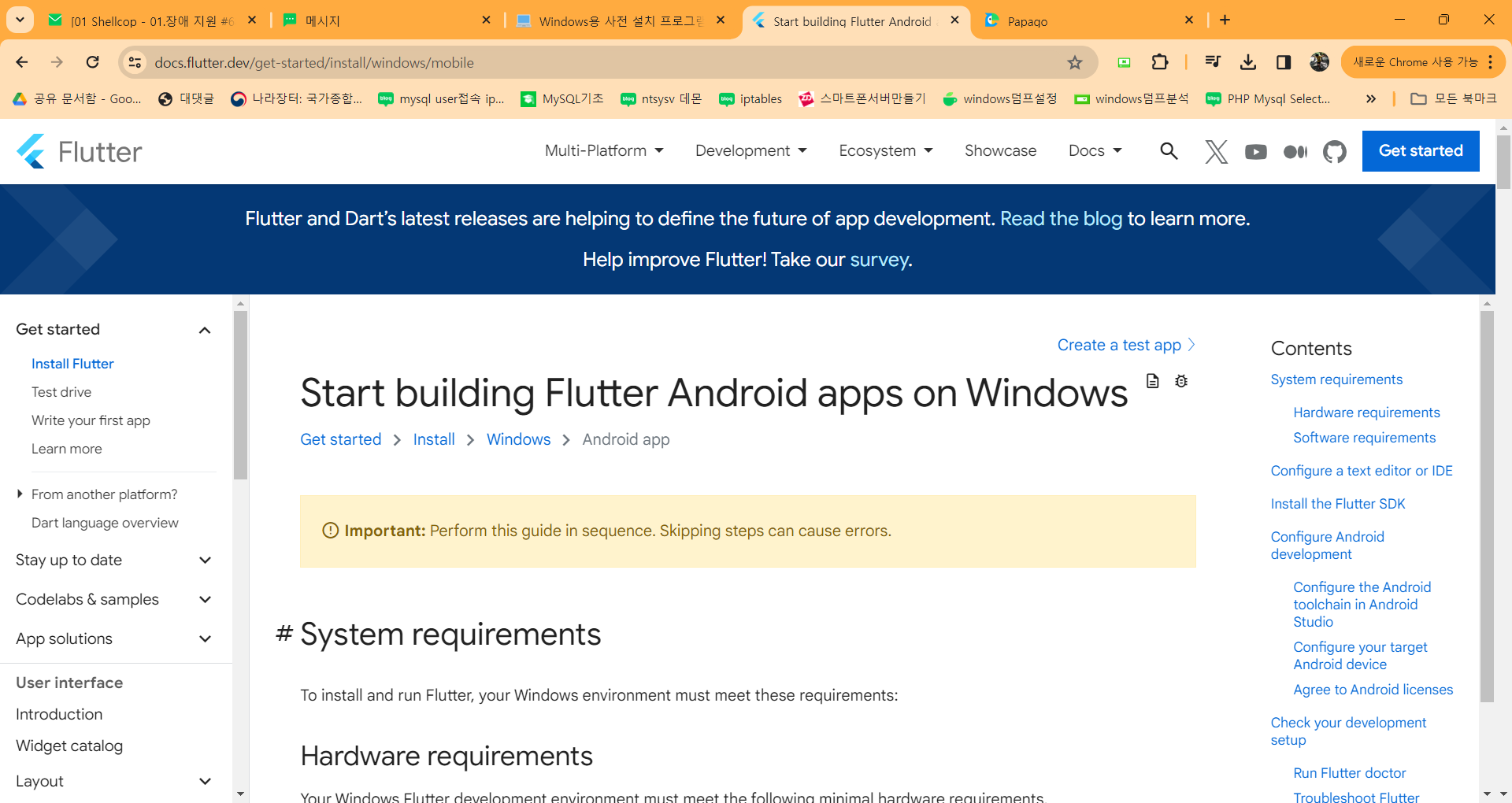
Task: Jump to Install the Flutter SDK section
Action: [1337, 504]
